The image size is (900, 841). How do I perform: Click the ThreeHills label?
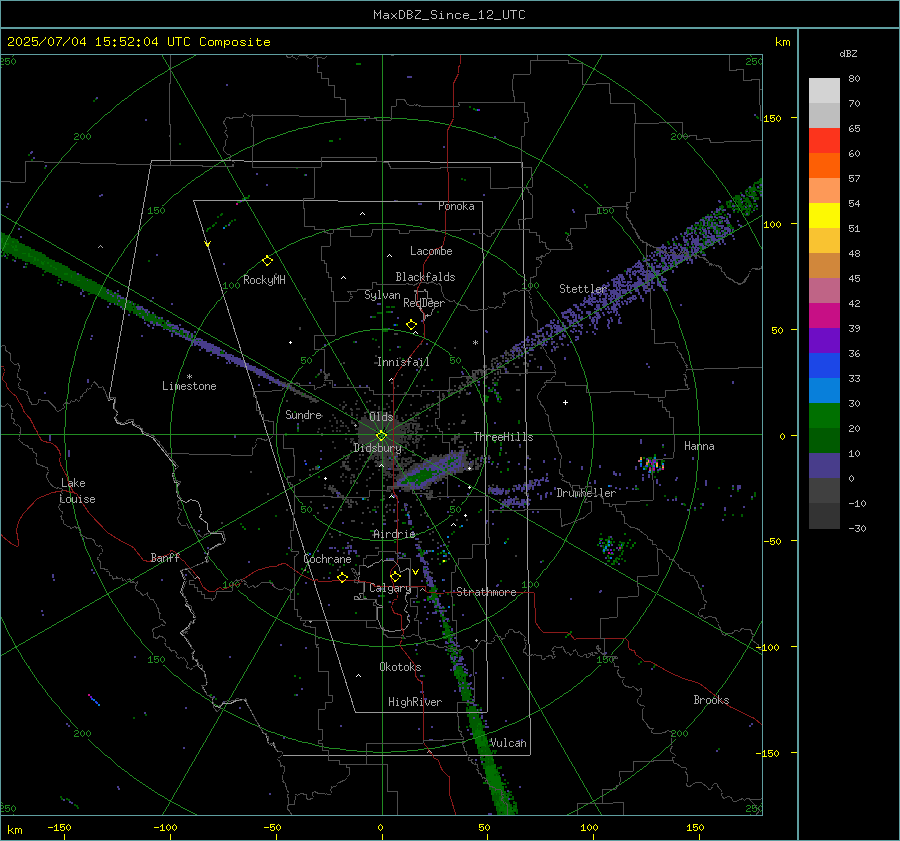tap(503, 437)
